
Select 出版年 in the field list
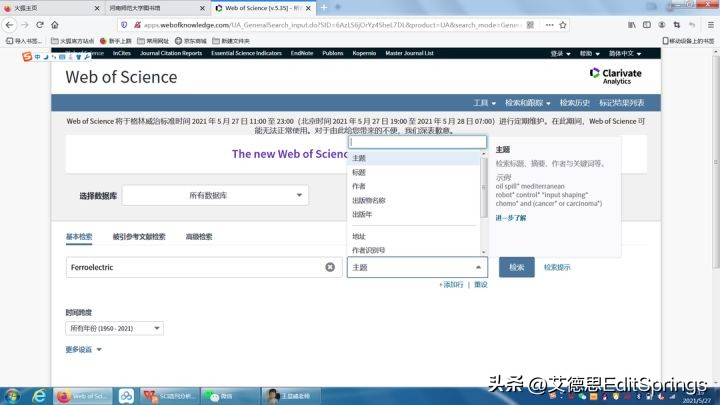tap(414, 214)
